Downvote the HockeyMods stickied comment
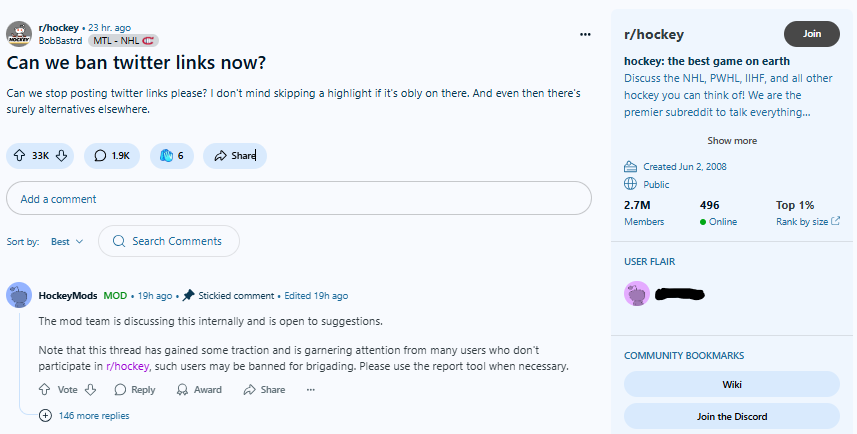 coord(91,390)
